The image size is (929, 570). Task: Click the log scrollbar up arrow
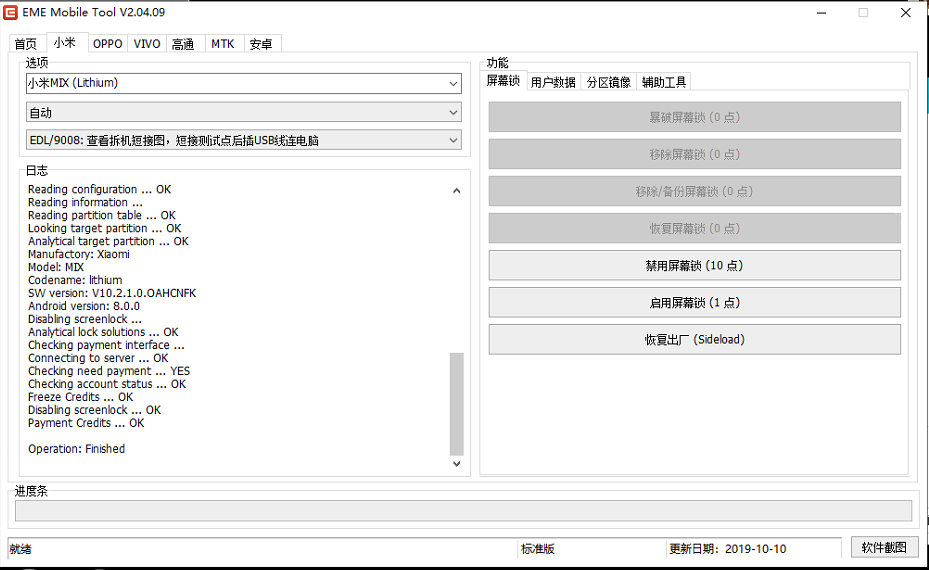tap(456, 191)
